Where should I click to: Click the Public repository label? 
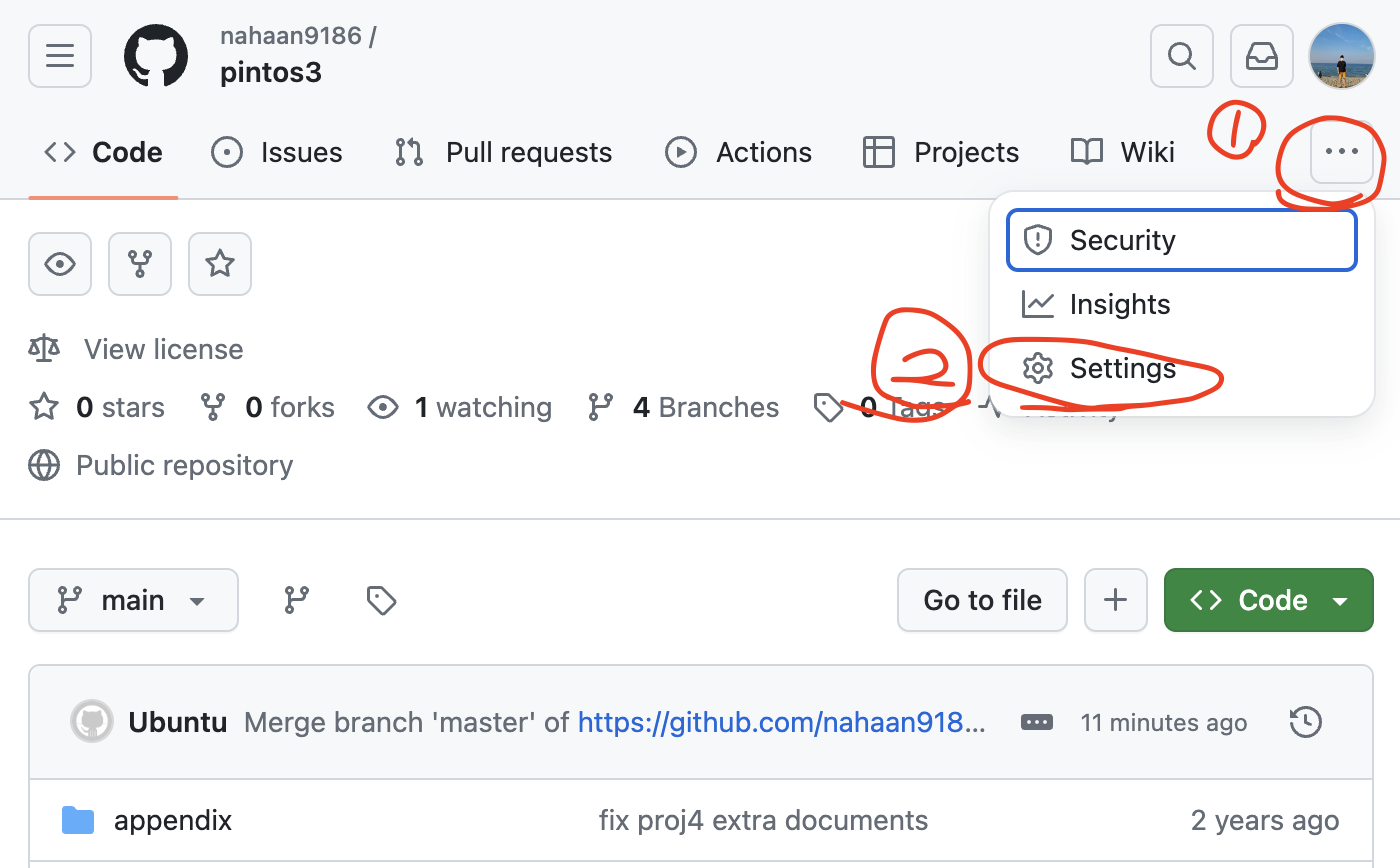coord(185,465)
